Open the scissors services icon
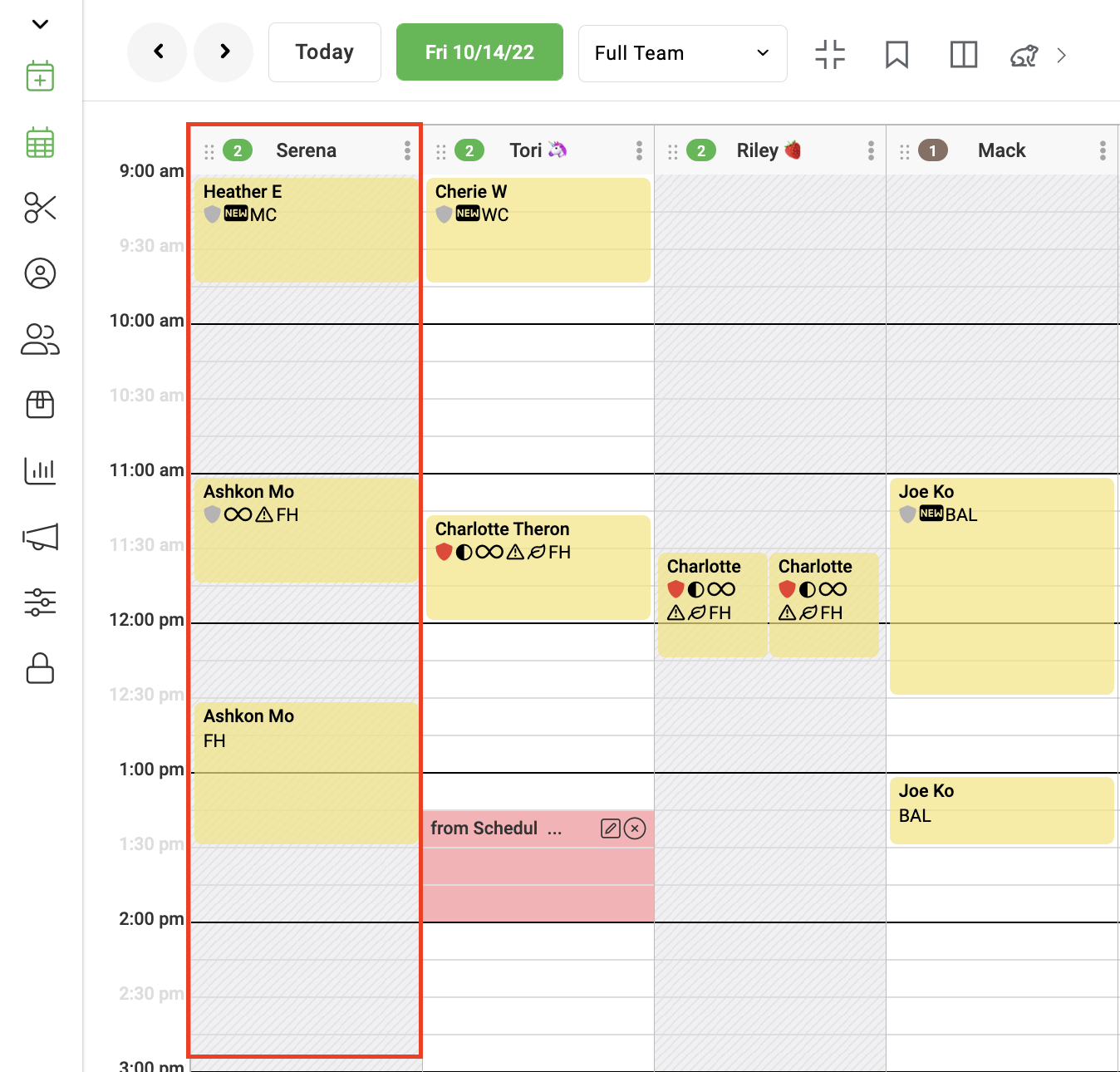The height and width of the screenshot is (1072, 1120). (x=40, y=208)
